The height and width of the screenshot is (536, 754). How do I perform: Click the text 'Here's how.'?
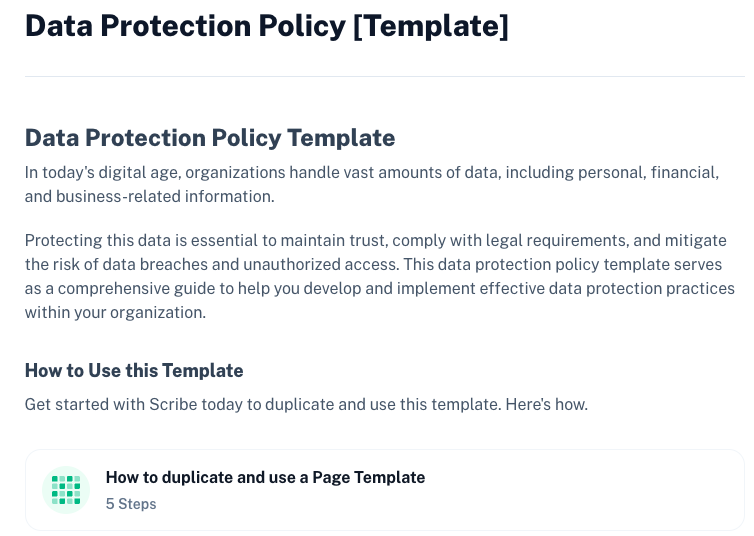tap(547, 404)
